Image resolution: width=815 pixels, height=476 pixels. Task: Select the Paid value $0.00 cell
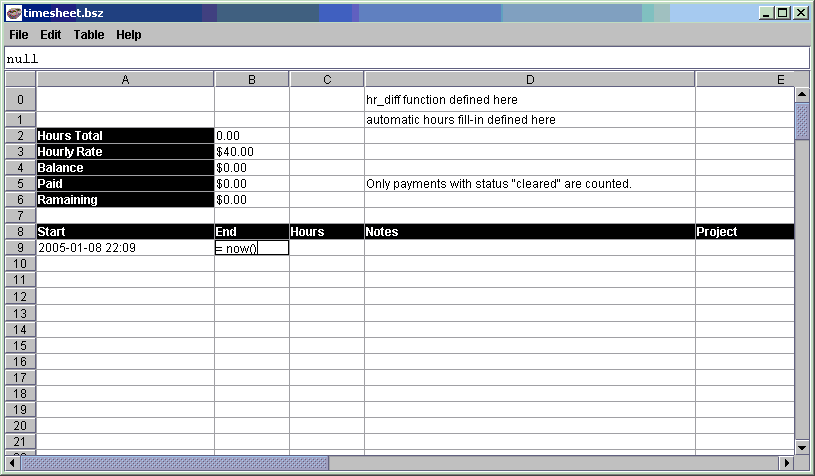point(252,184)
